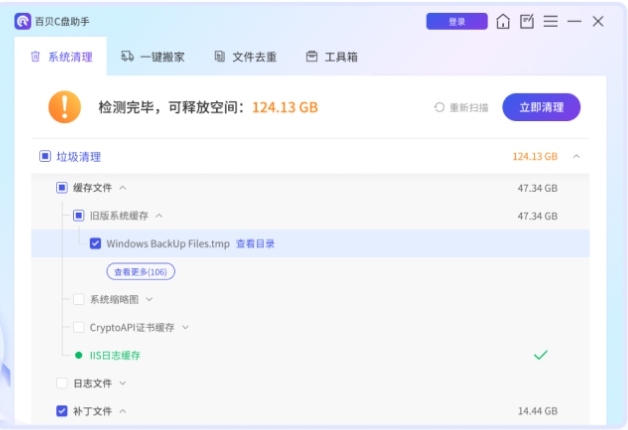Expand the 日志文件 chevron

click(x=123, y=383)
